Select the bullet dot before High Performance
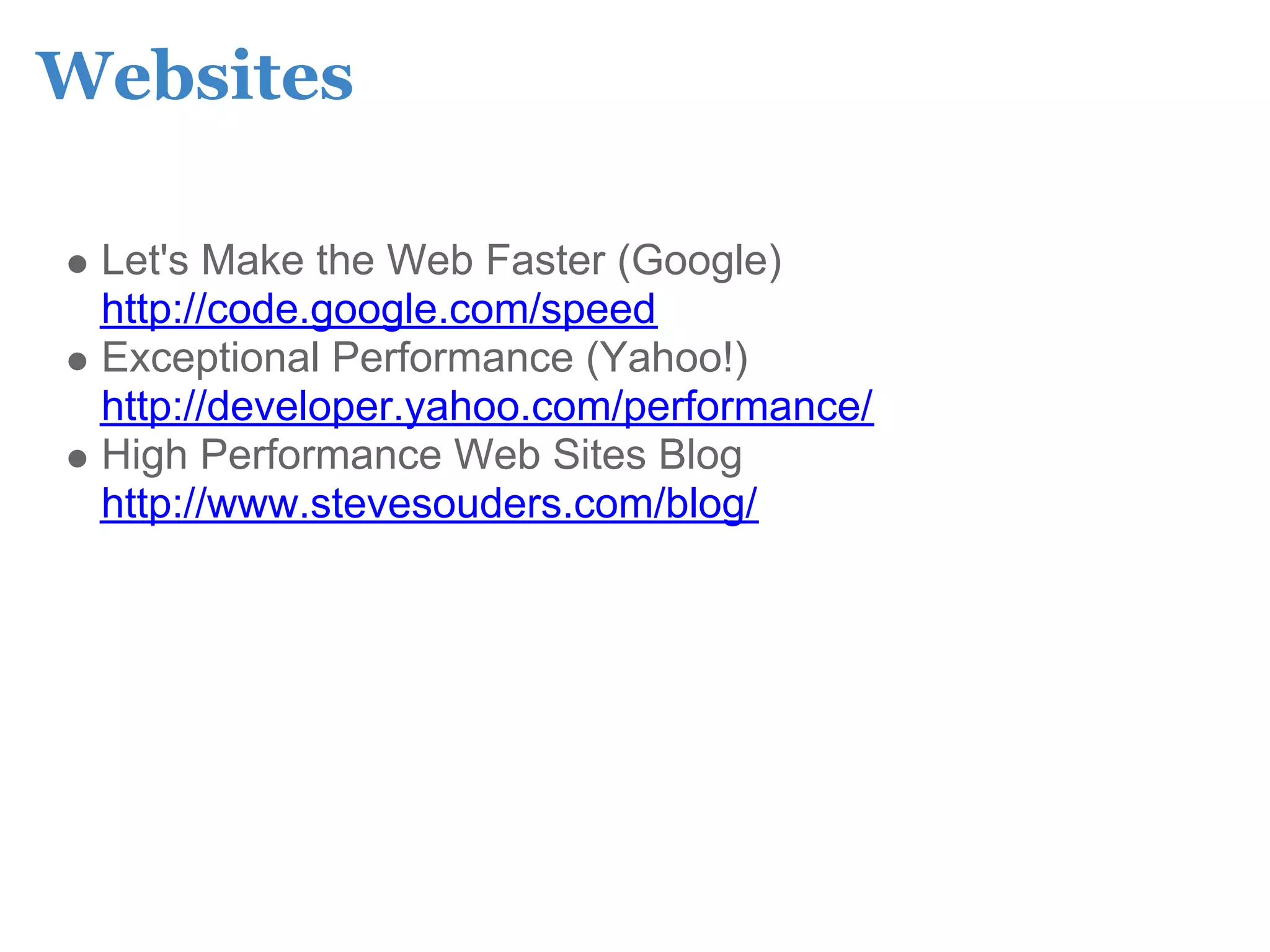Screen dimensions: 1270x952 coord(78,459)
